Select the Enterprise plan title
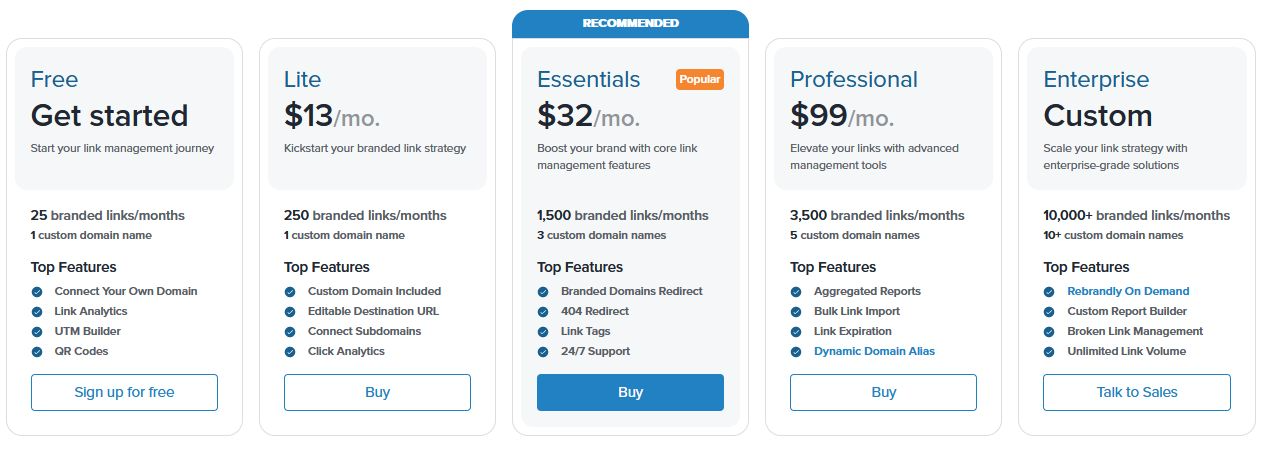This screenshot has width=1261, height=453. coord(1096,79)
